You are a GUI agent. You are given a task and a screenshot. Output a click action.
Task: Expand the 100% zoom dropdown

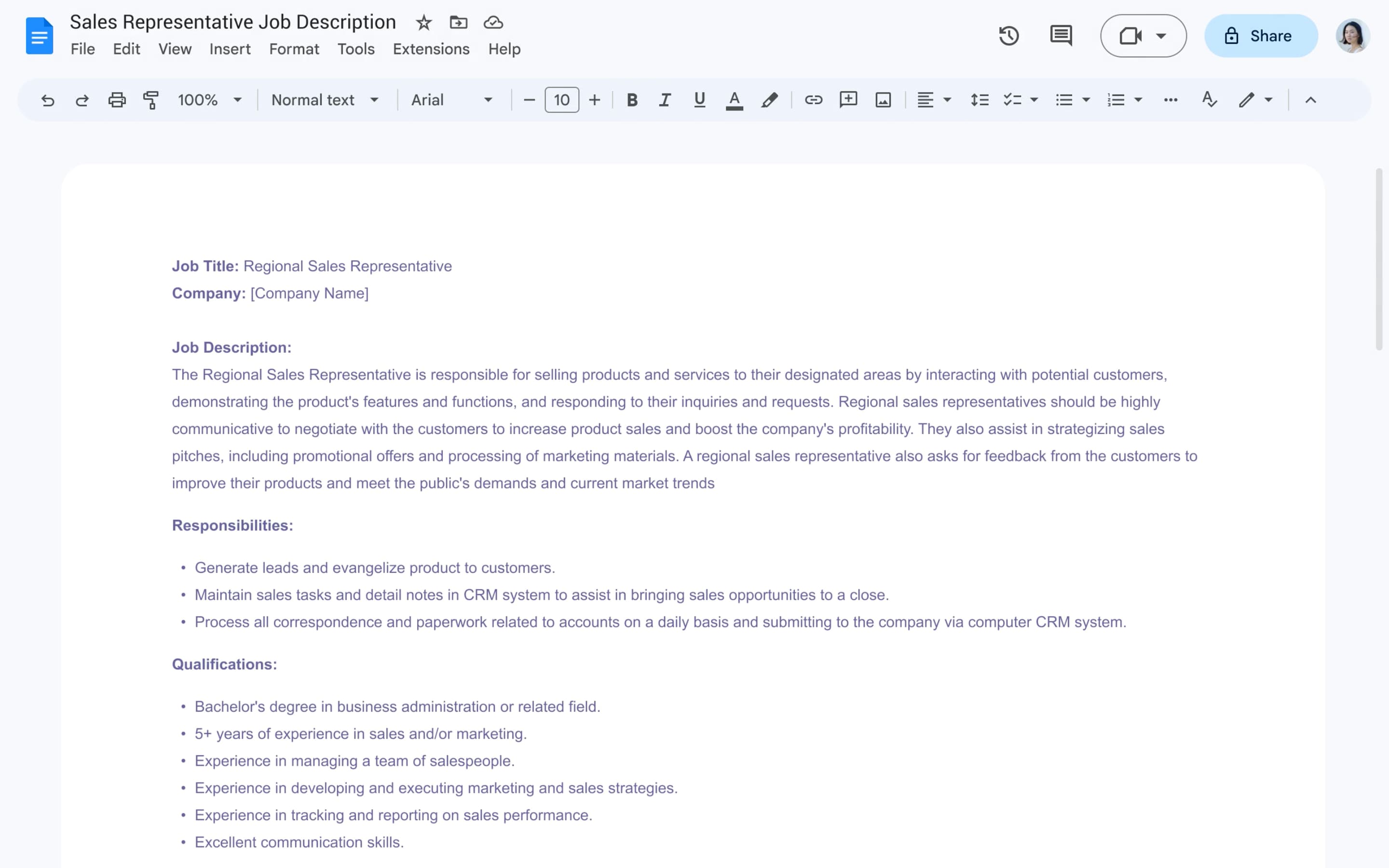pos(209,100)
